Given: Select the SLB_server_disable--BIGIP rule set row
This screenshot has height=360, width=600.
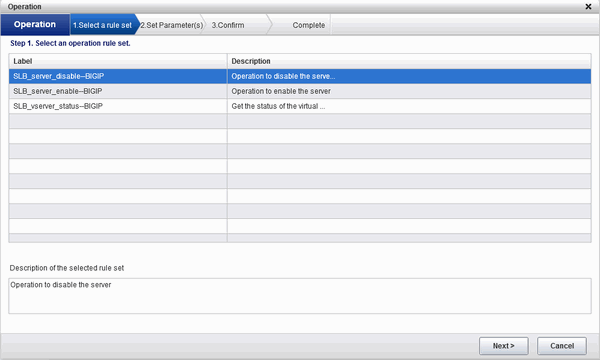Looking at the screenshot, I should [x=300, y=76].
